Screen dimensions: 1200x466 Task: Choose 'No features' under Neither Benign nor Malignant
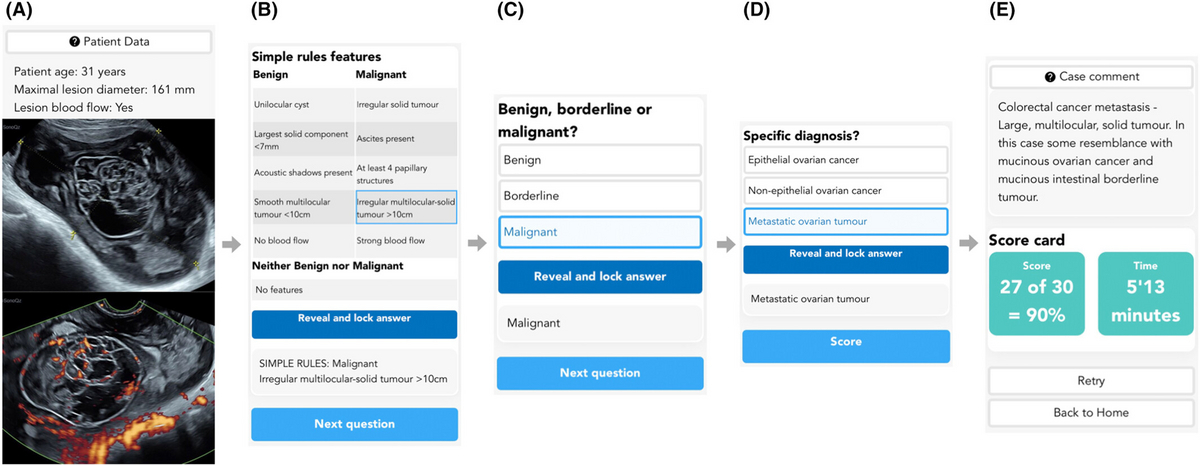[354, 290]
